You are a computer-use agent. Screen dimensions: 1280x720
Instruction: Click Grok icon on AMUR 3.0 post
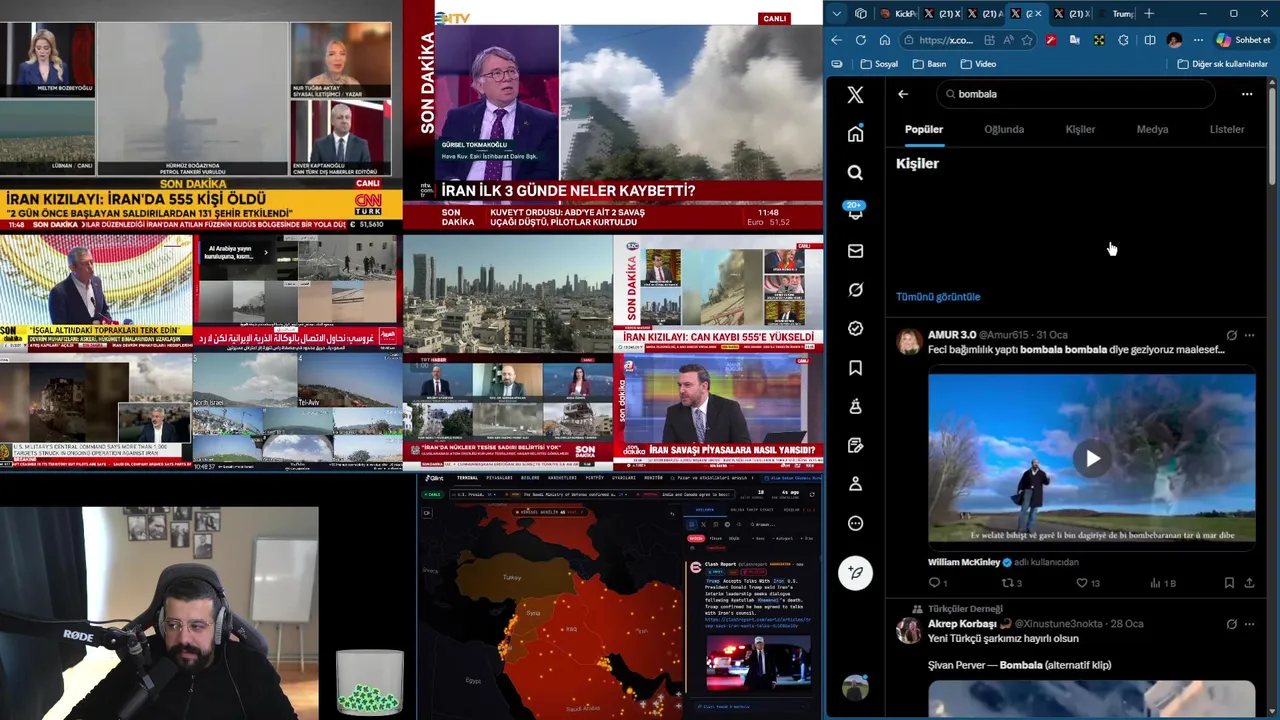click(1231, 335)
